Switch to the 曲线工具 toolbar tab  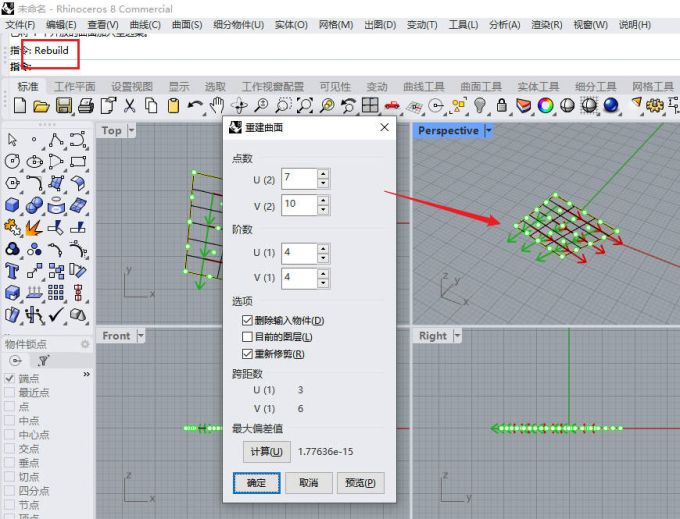(426, 87)
